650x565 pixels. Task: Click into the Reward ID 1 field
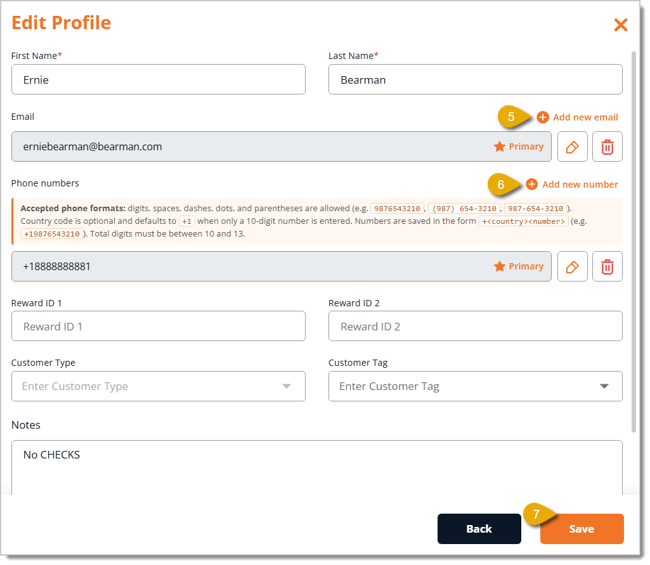158,326
